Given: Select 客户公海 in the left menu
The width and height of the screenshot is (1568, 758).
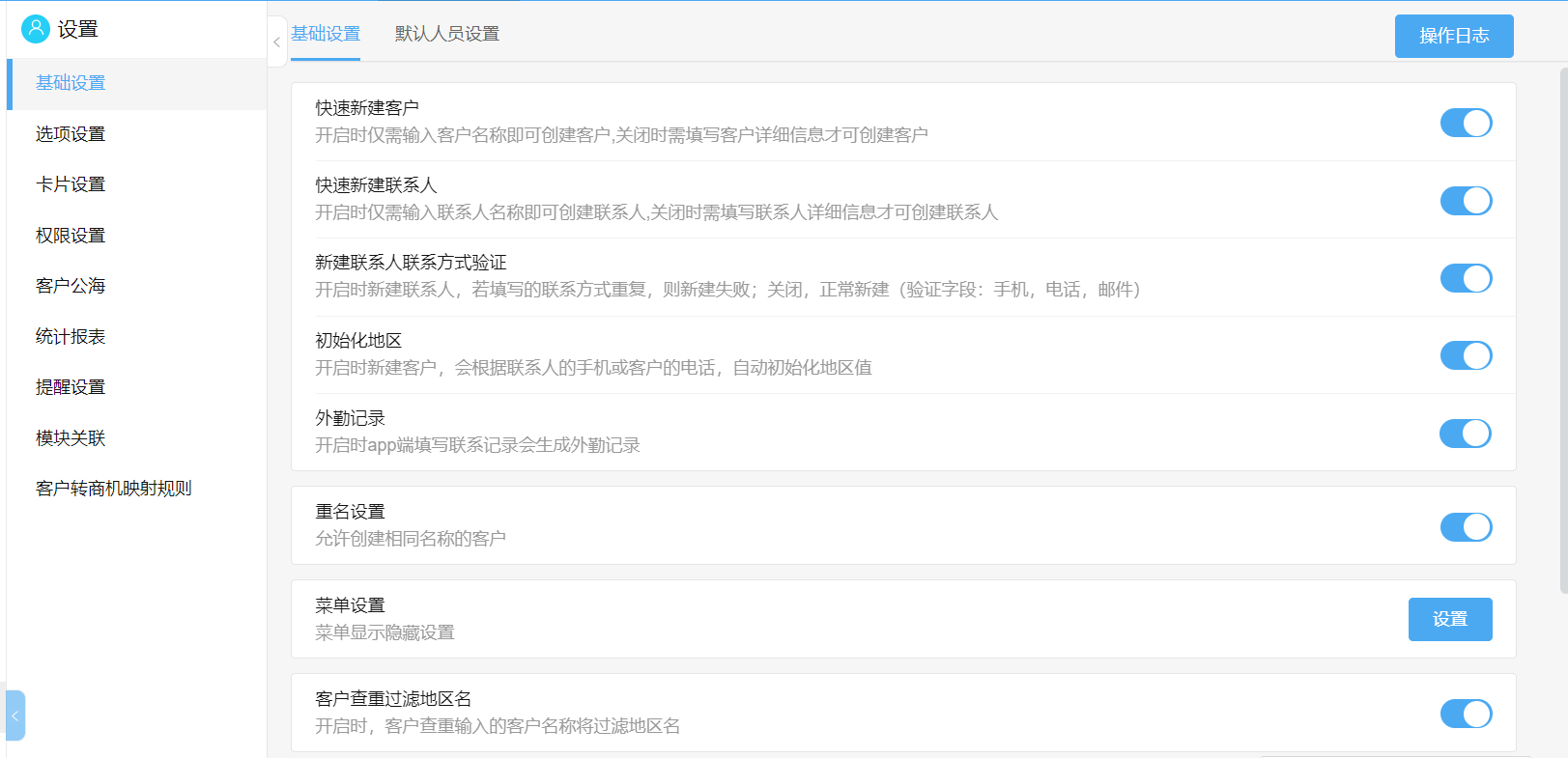Looking at the screenshot, I should [x=71, y=286].
